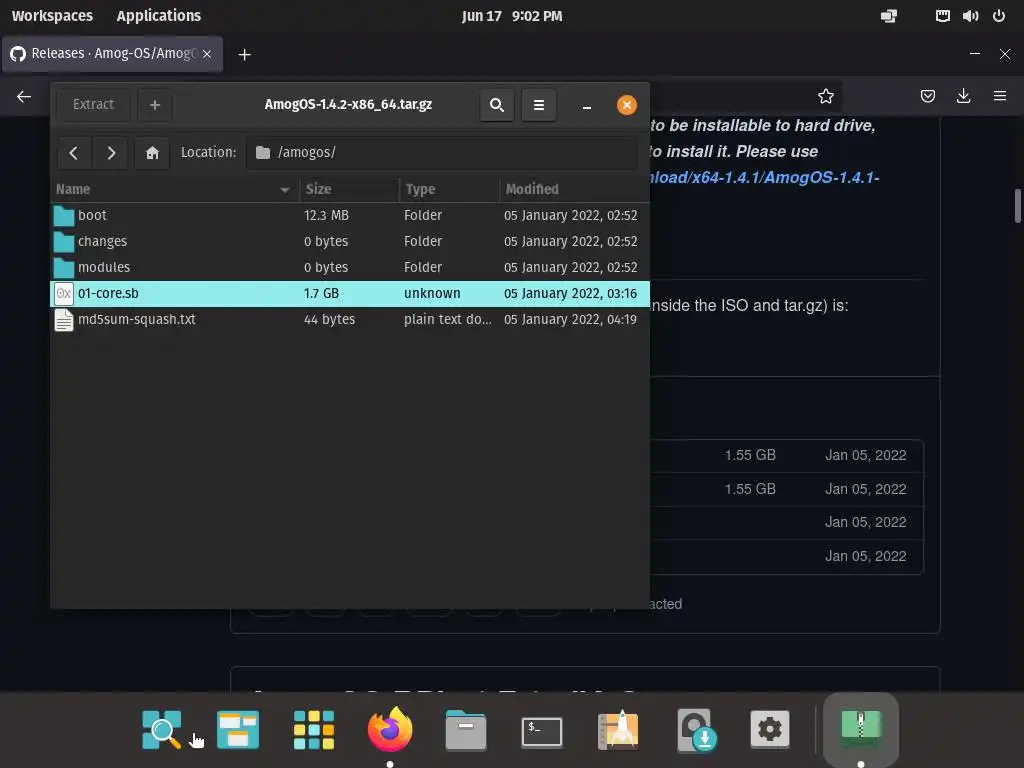Open the volume control in top bar
This screenshot has width=1024, height=768.
(x=970, y=16)
